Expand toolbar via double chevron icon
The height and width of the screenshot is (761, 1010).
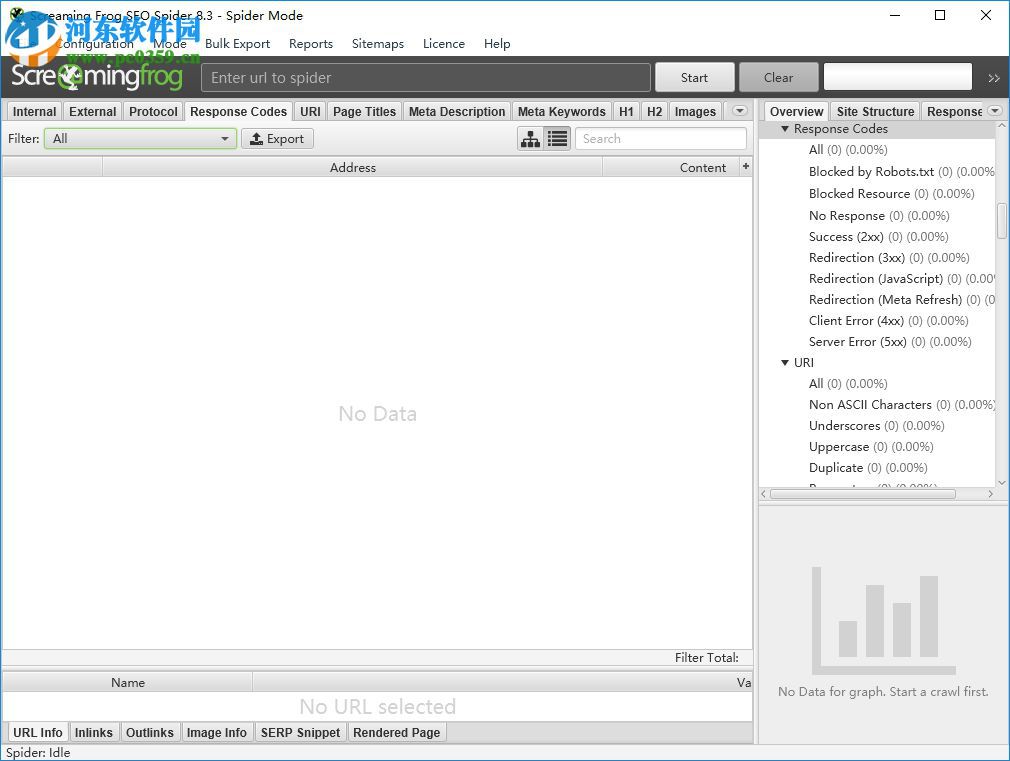click(994, 78)
